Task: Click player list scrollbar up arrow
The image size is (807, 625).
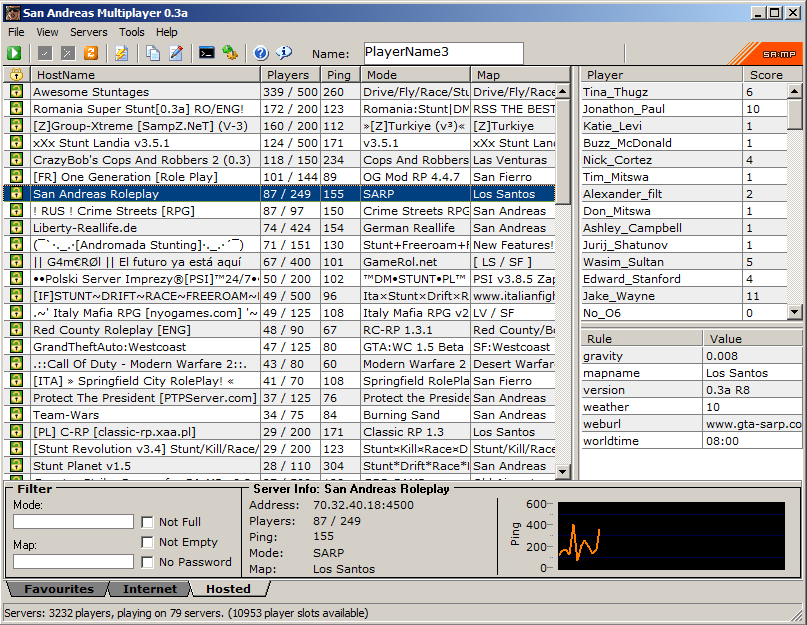Action: 795,92
